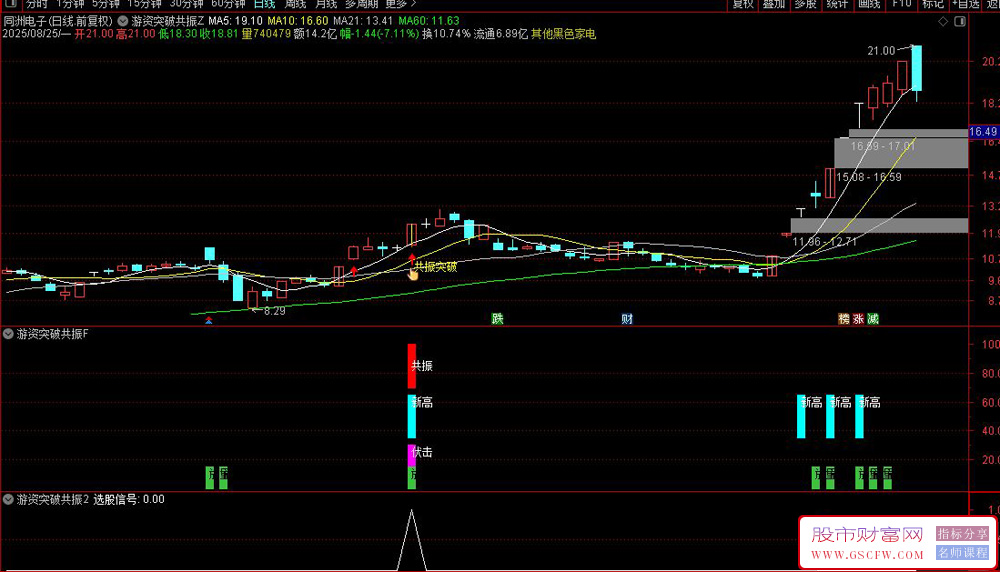Click the white 选股信号 spike peak
The width and height of the screenshot is (1000, 572).
click(411, 511)
